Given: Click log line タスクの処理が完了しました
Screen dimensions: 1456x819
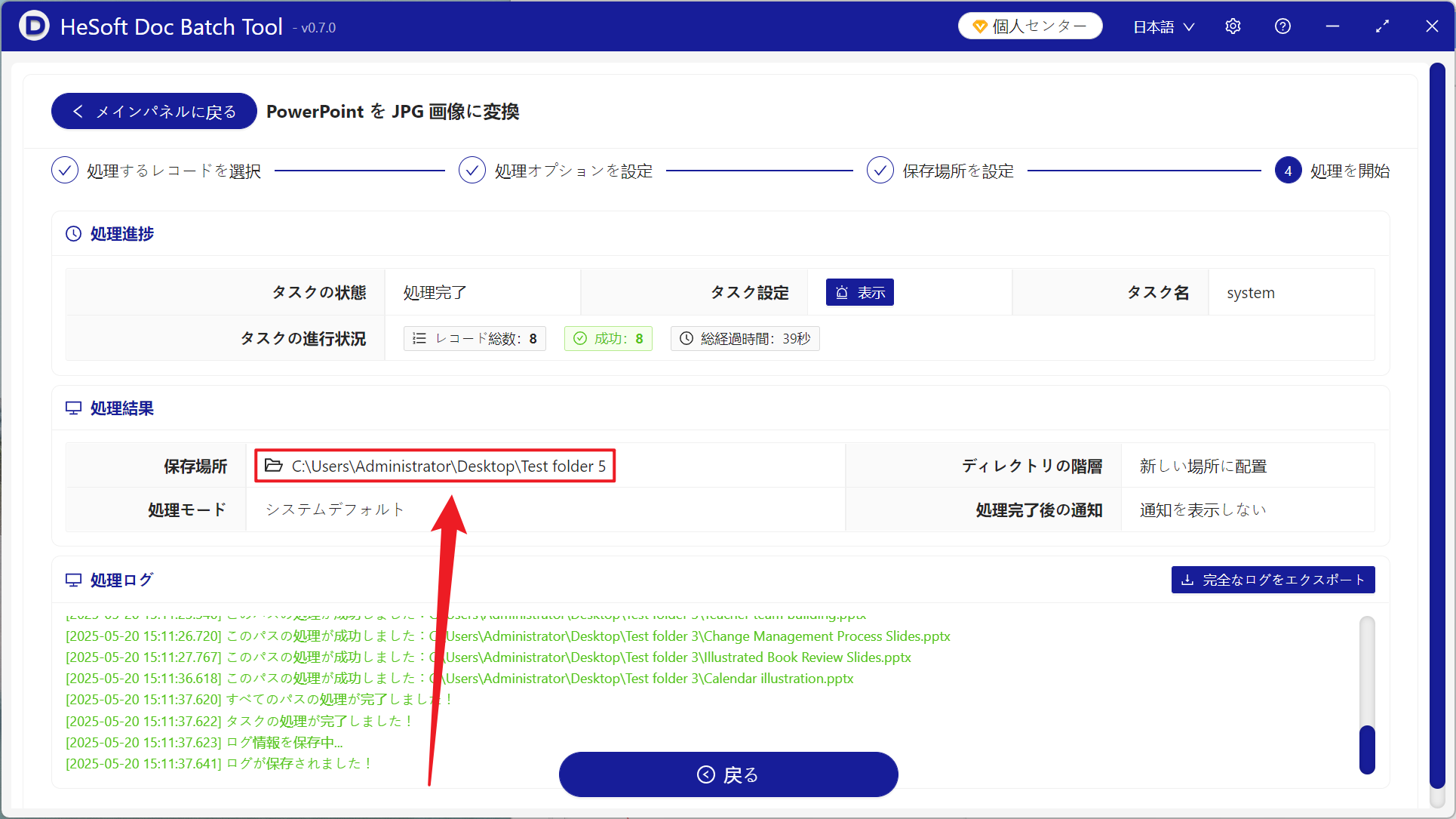Looking at the screenshot, I should [240, 721].
